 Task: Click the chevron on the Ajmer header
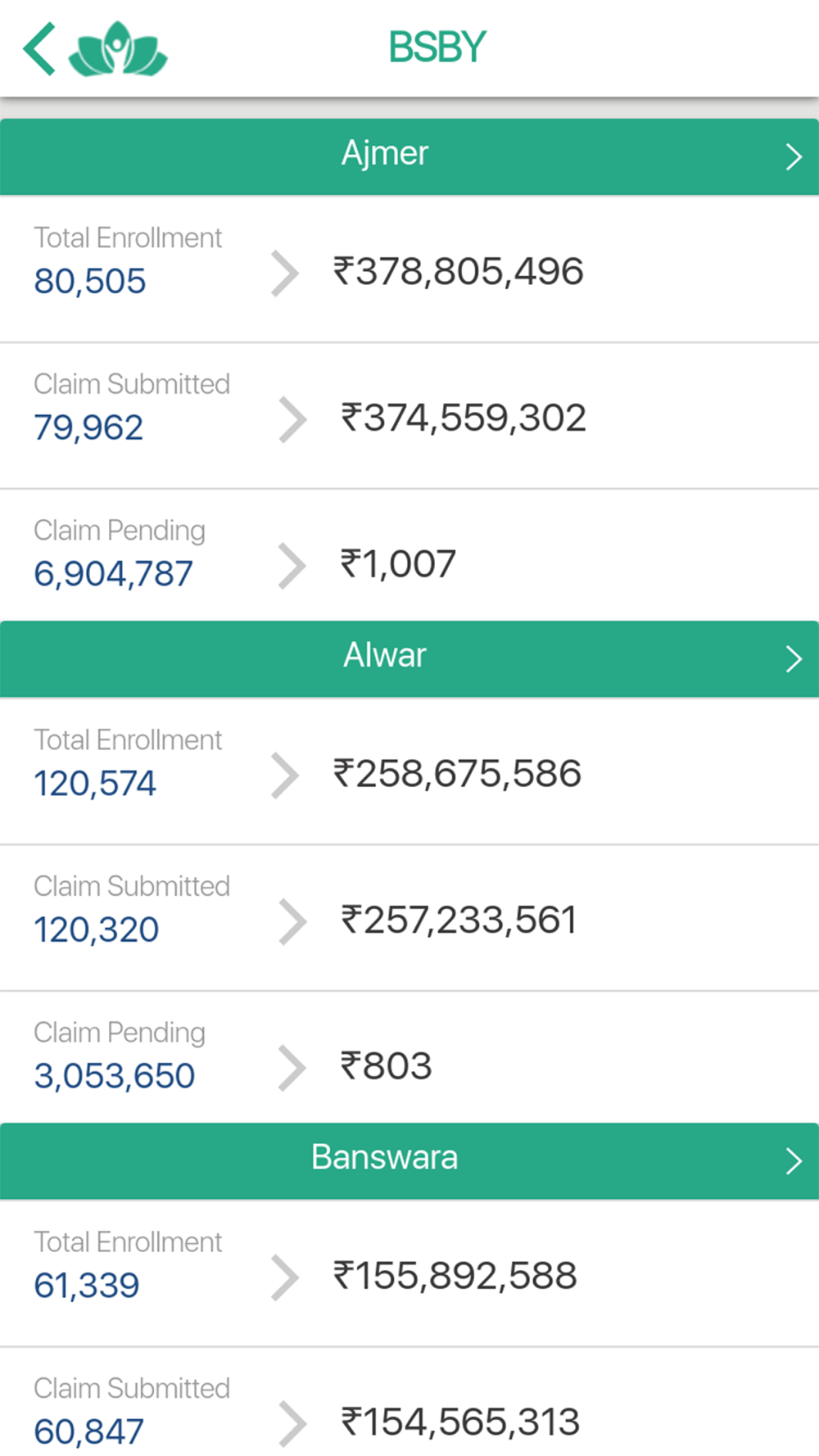pyautogui.click(x=793, y=156)
